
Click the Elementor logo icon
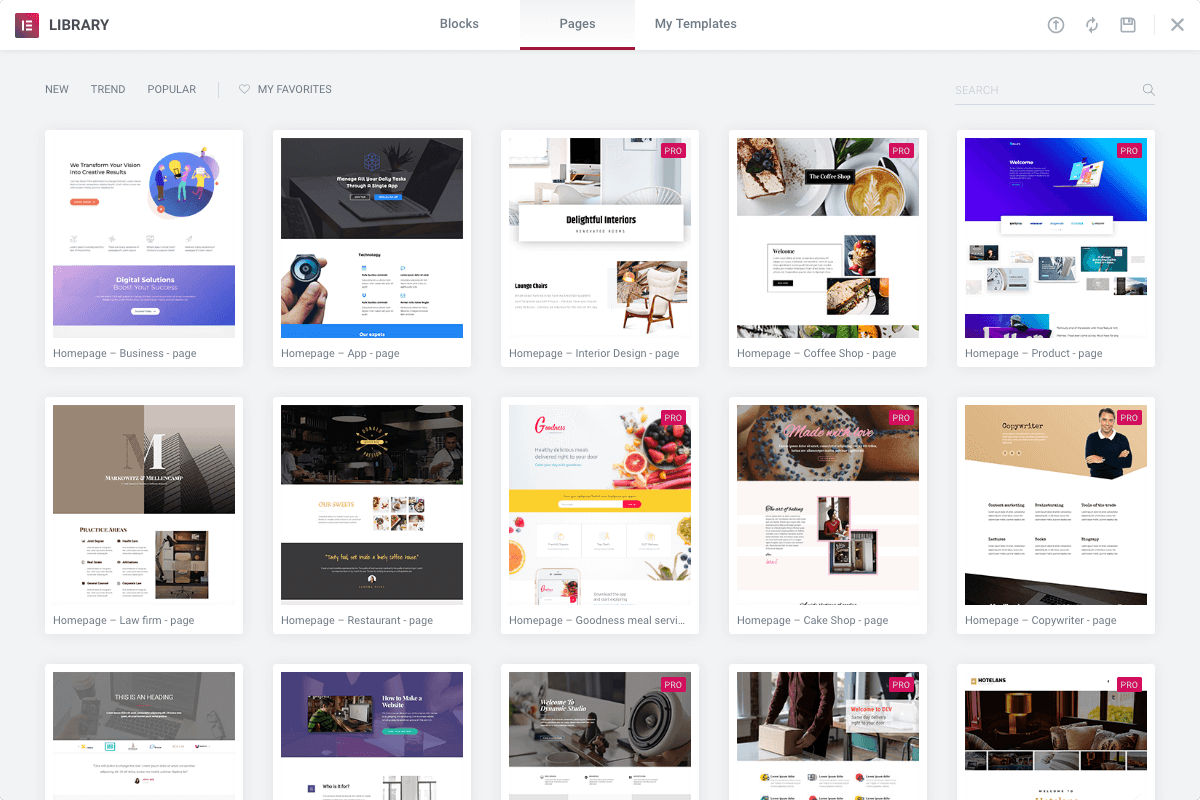[27, 25]
